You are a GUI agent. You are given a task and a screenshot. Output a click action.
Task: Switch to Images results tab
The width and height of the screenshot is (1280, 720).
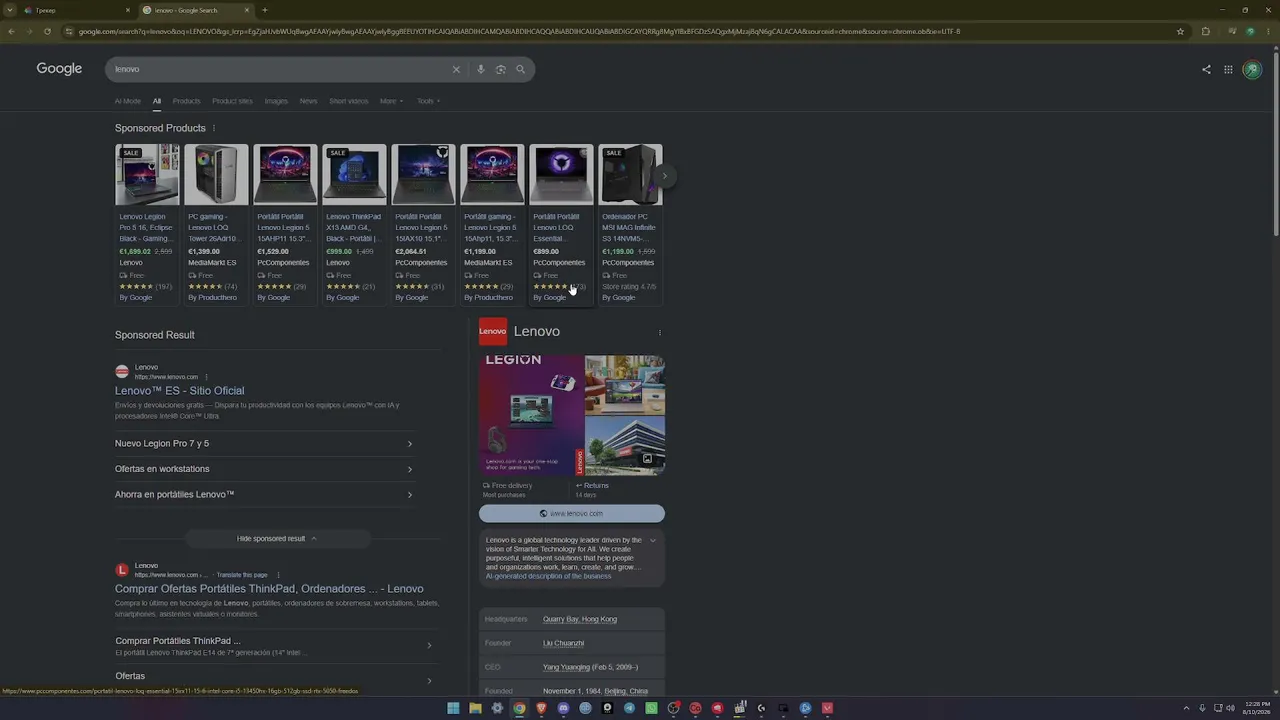(x=276, y=101)
